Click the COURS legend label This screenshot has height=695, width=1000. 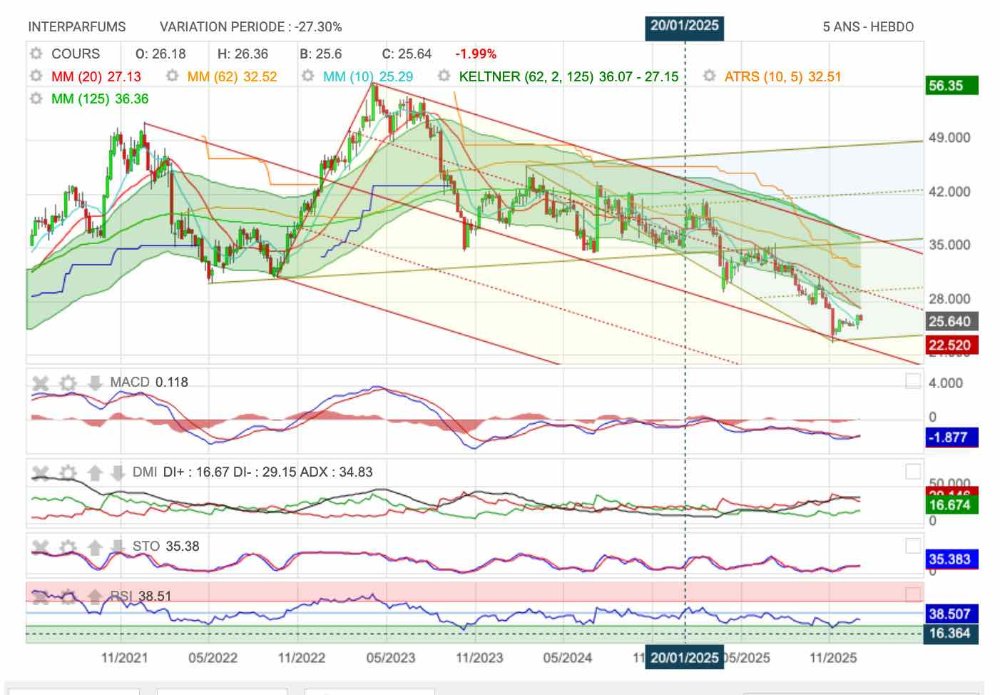point(75,54)
